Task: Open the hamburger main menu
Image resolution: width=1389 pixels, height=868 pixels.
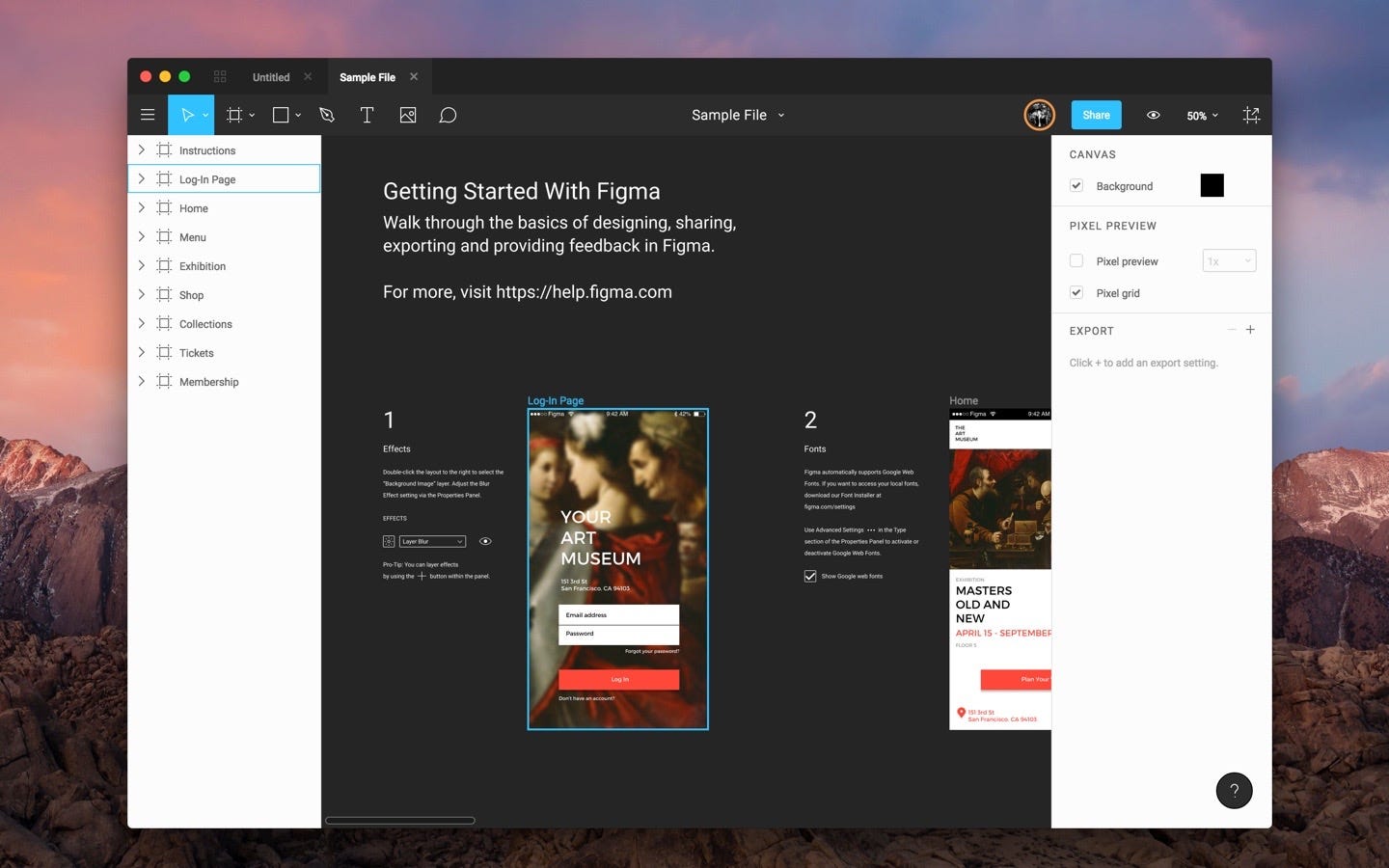Action: [148, 115]
